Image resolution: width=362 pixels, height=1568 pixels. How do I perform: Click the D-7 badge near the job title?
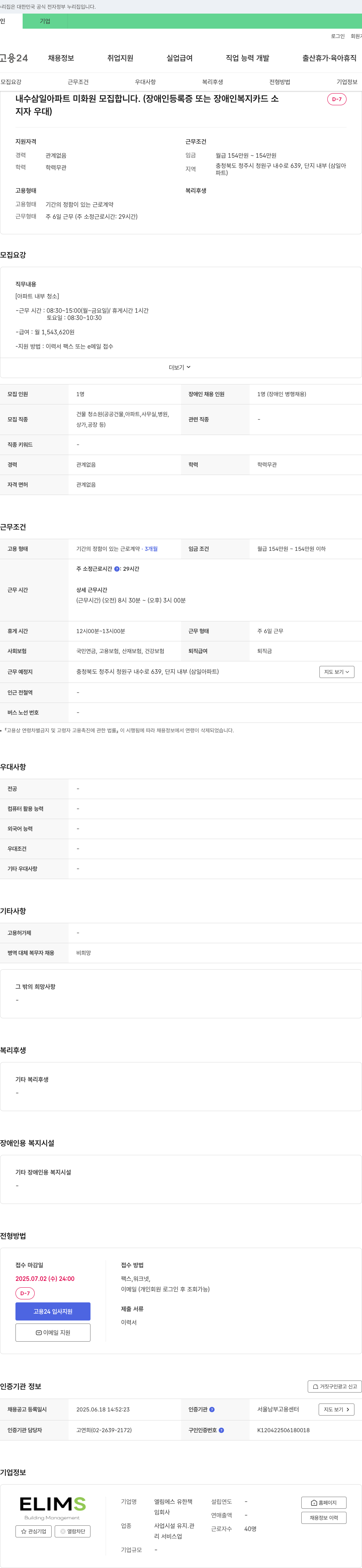click(337, 99)
